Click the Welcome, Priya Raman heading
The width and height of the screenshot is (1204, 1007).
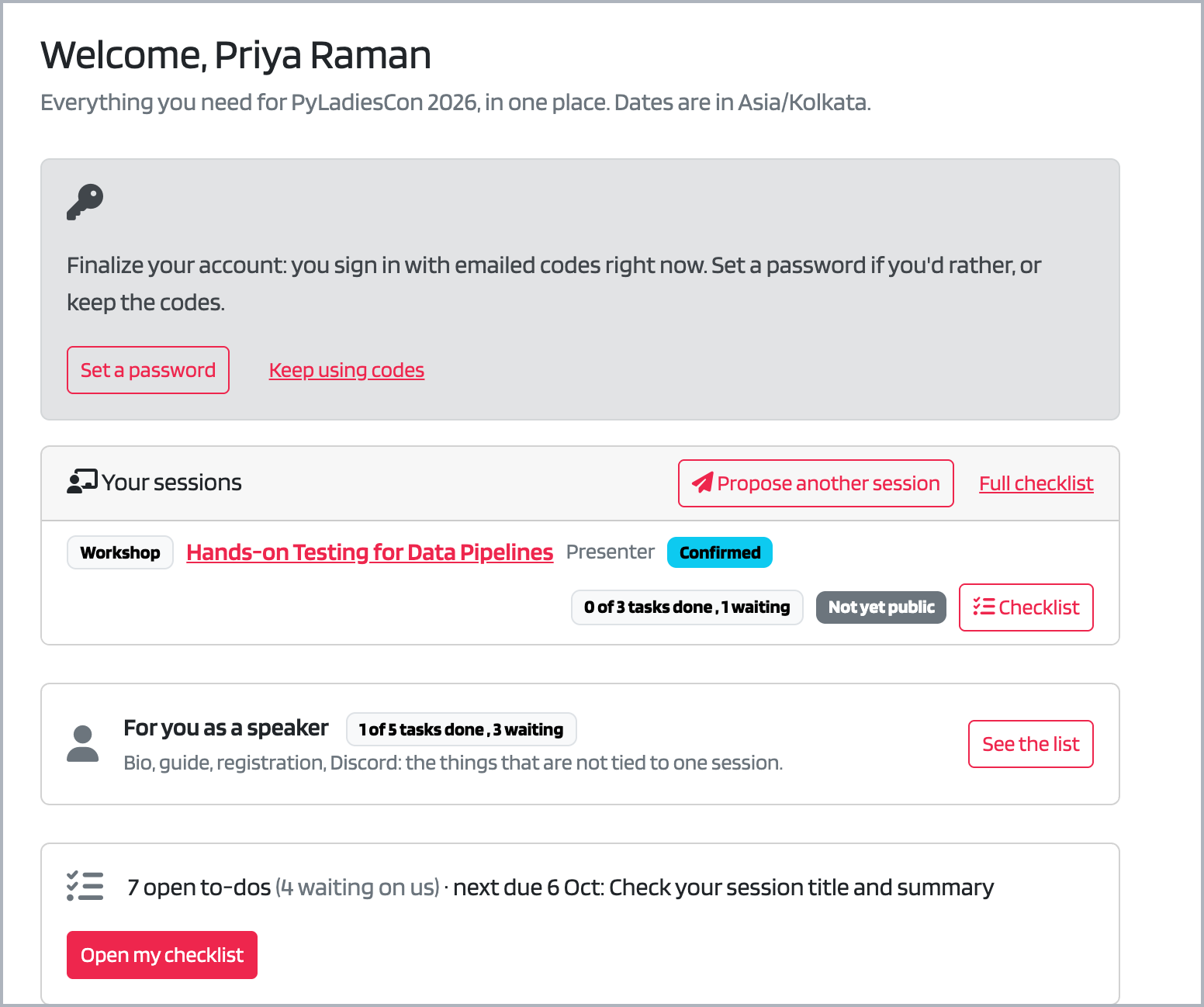pyautogui.click(x=236, y=55)
